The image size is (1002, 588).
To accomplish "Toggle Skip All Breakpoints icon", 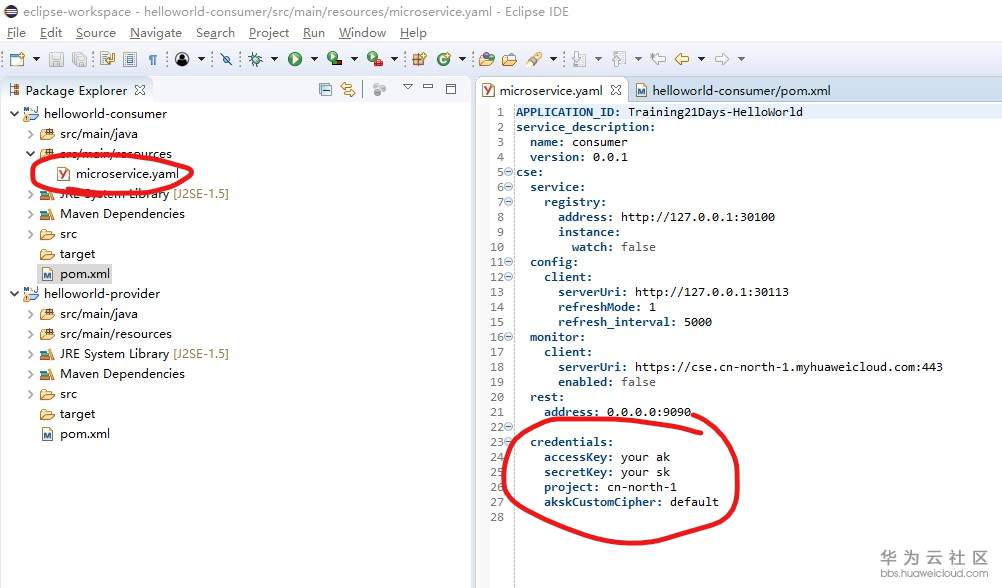I will (x=226, y=59).
